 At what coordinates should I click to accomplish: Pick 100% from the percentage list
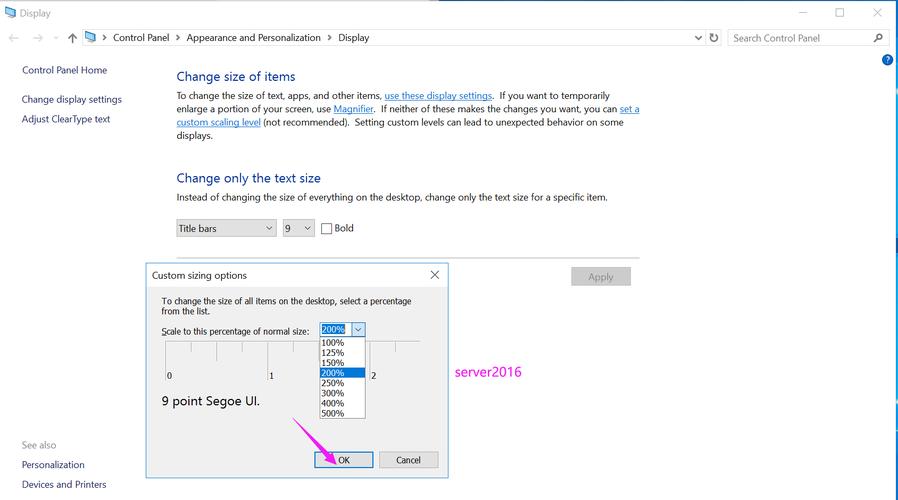[x=333, y=343]
